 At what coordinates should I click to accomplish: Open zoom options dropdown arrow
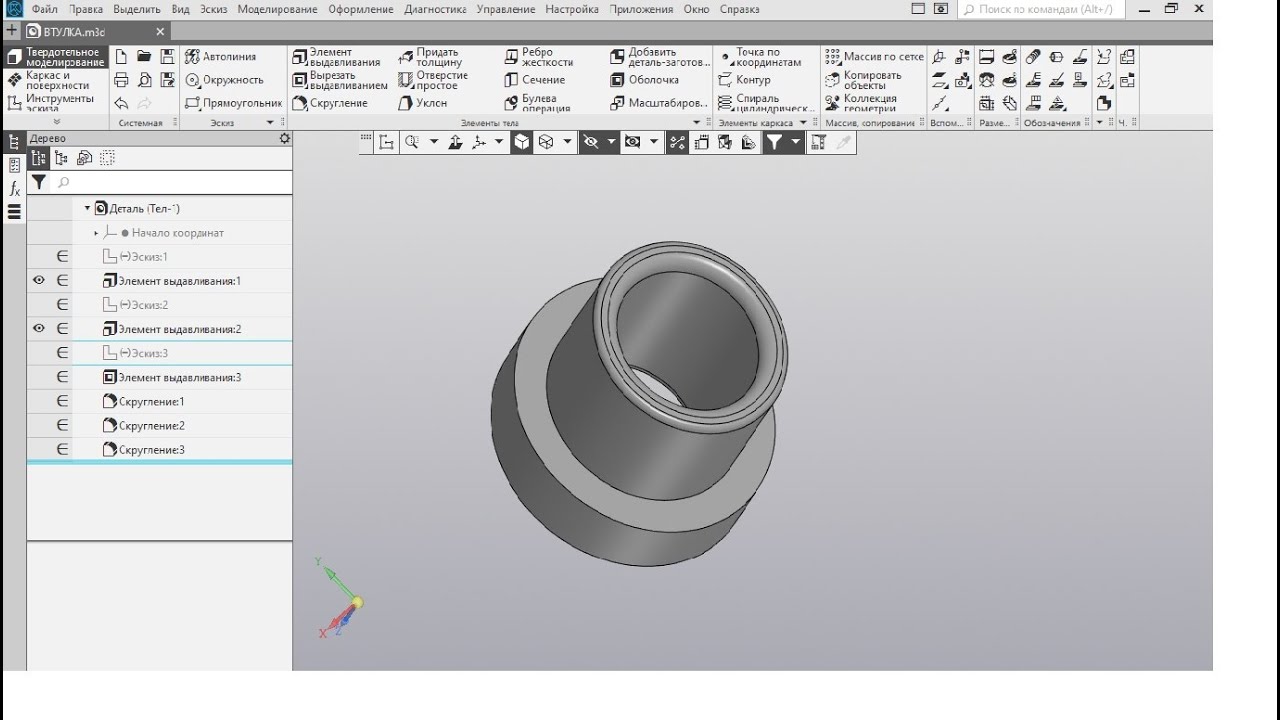[x=434, y=142]
